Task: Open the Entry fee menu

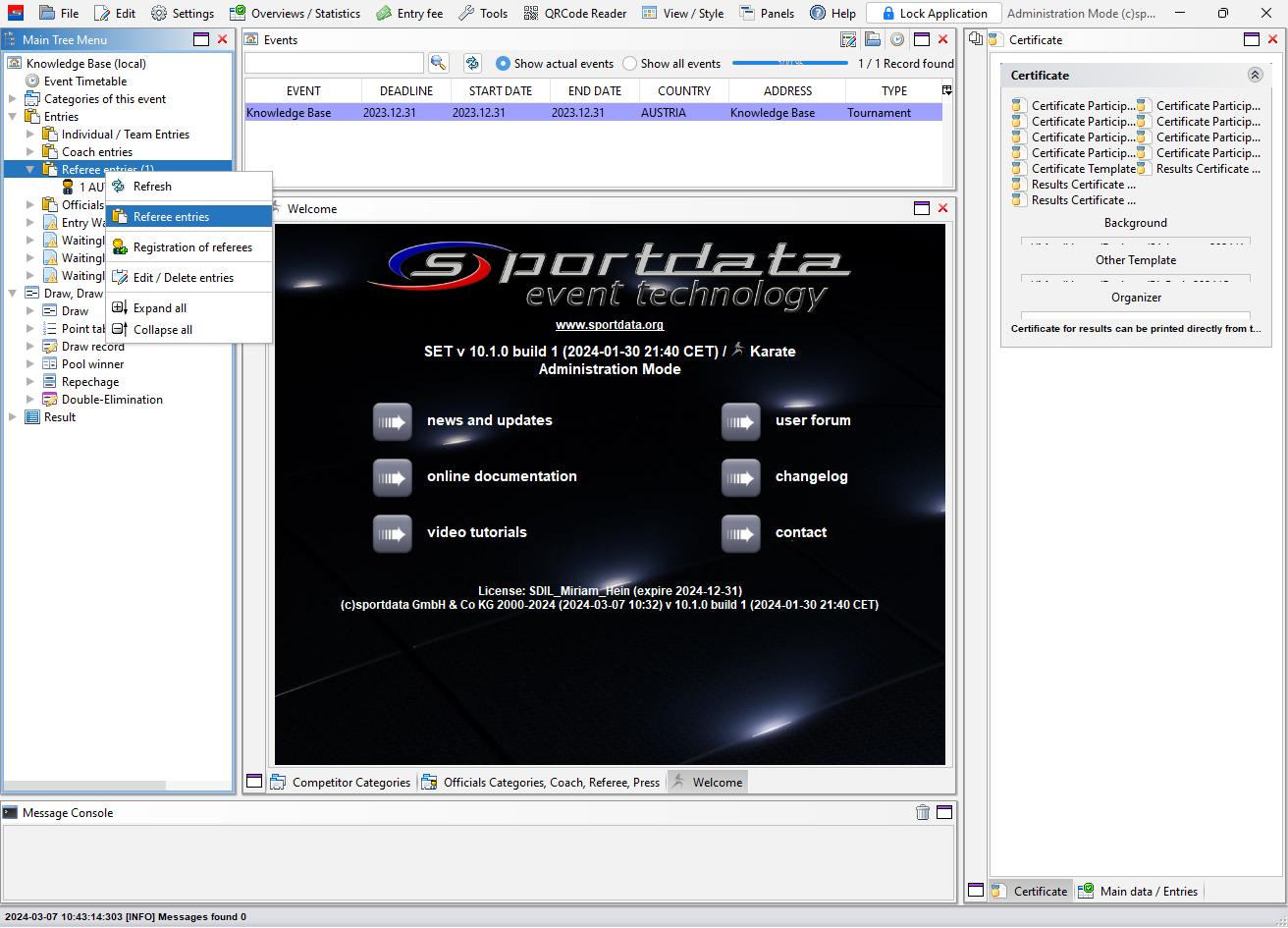Action: (408, 14)
